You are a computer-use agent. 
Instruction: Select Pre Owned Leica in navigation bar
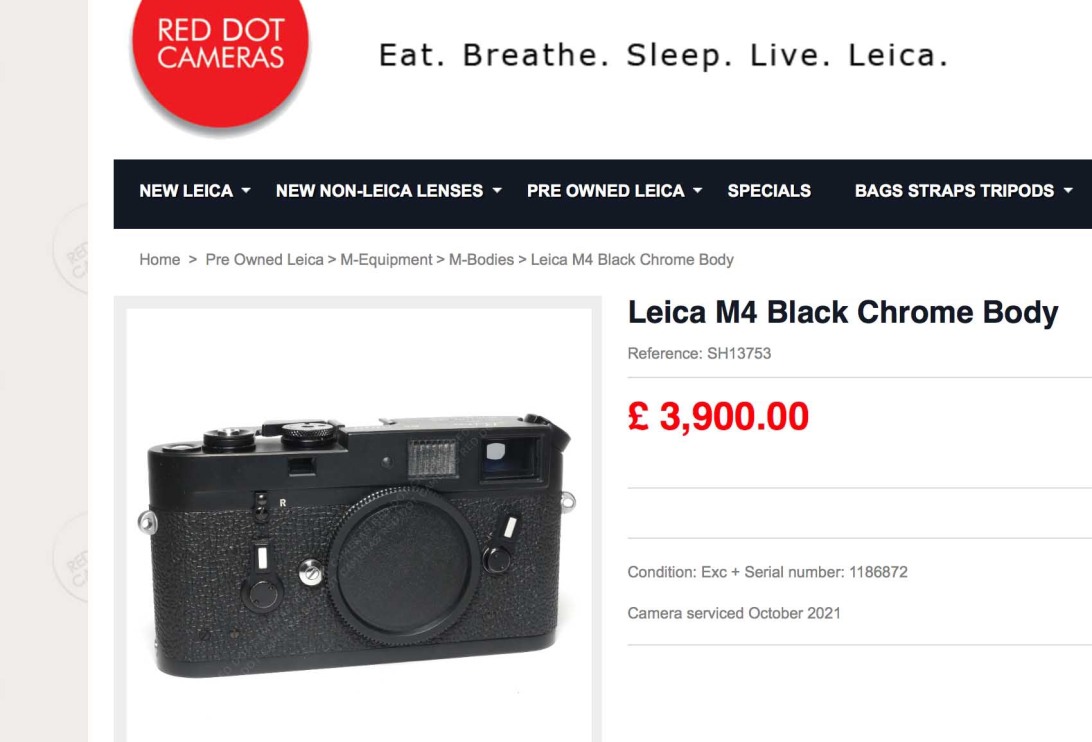[x=605, y=191]
